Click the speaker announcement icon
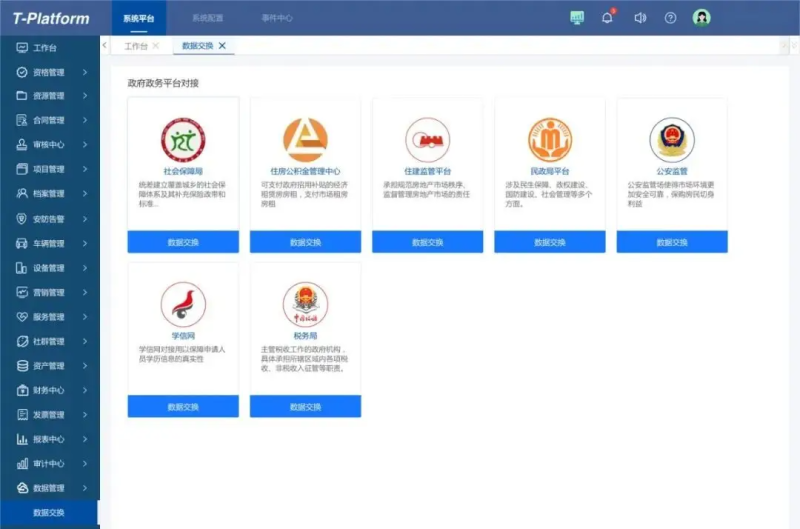This screenshot has width=800, height=529. click(x=640, y=18)
